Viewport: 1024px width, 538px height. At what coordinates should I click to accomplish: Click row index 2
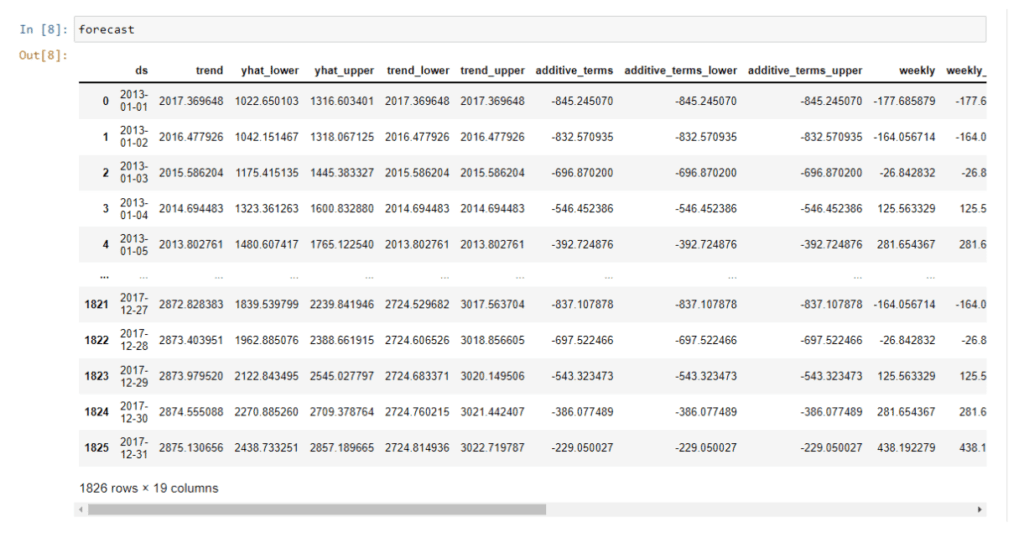coord(106,173)
